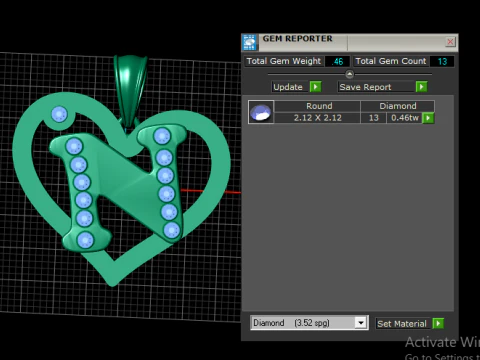This screenshot has width=480, height=360.
Task: Click the Round shape cell
Action: (x=318, y=106)
